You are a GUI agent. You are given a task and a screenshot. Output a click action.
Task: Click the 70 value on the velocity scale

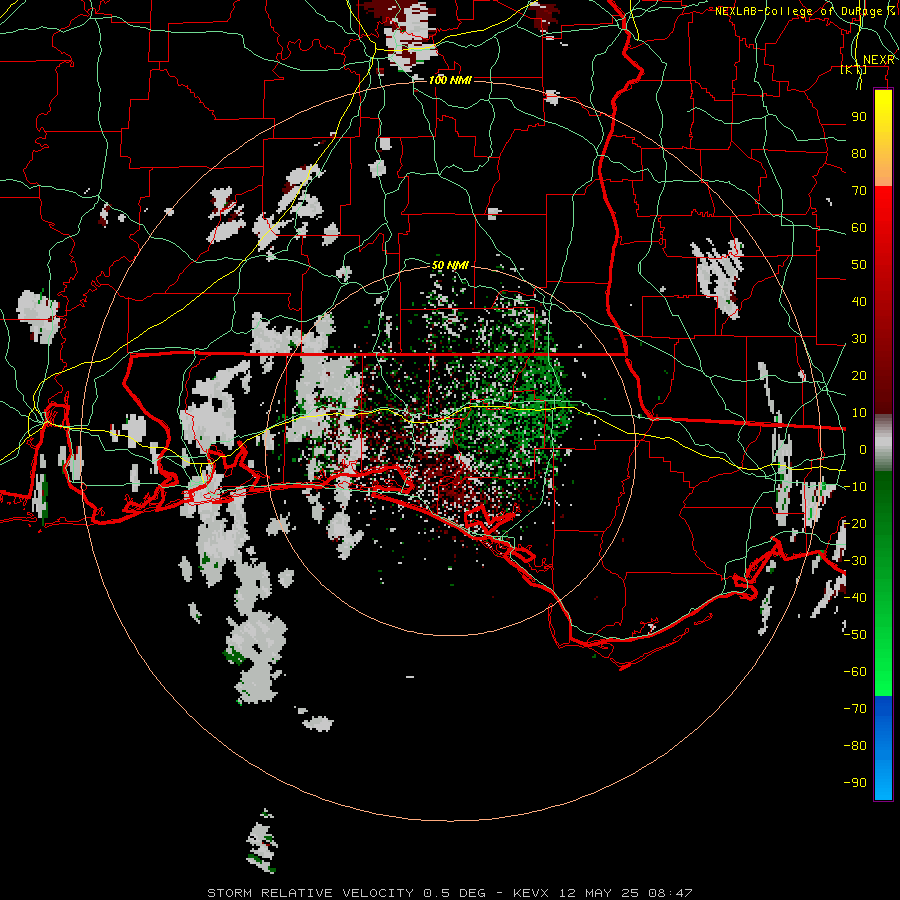click(x=859, y=191)
